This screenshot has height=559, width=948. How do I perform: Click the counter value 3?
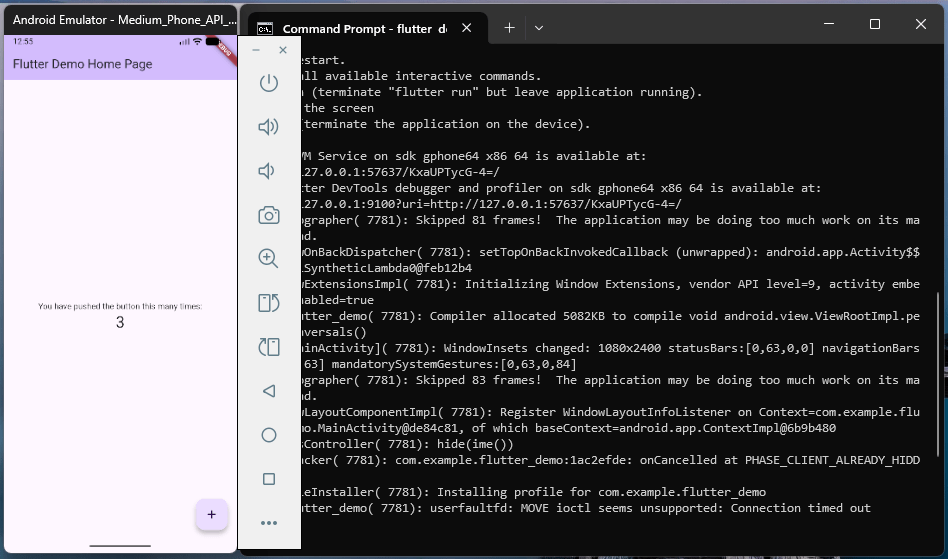point(120,323)
